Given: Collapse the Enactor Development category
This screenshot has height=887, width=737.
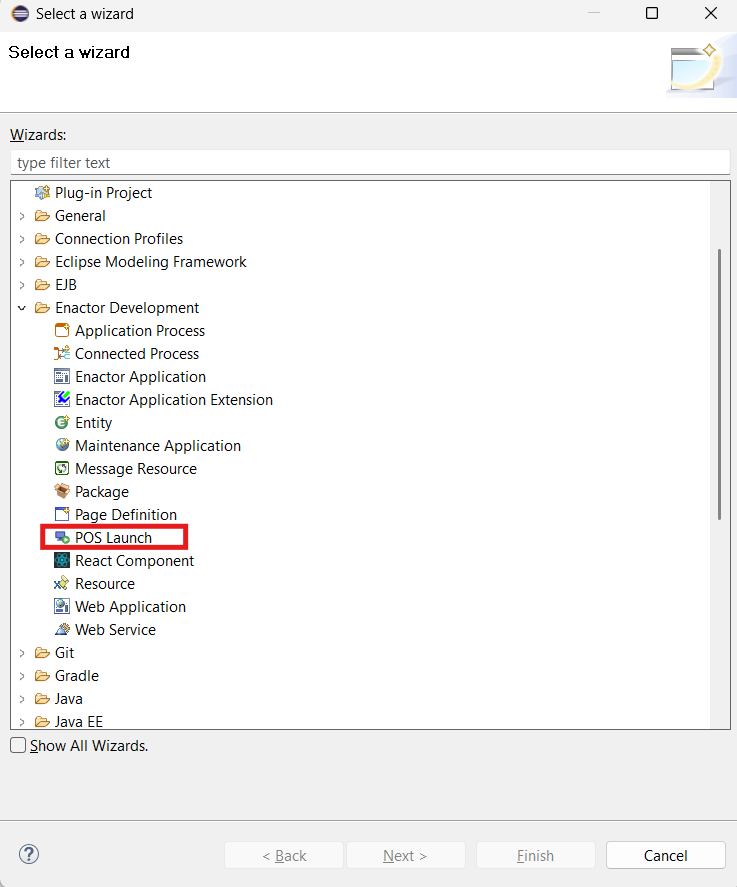Looking at the screenshot, I should pyautogui.click(x=22, y=308).
